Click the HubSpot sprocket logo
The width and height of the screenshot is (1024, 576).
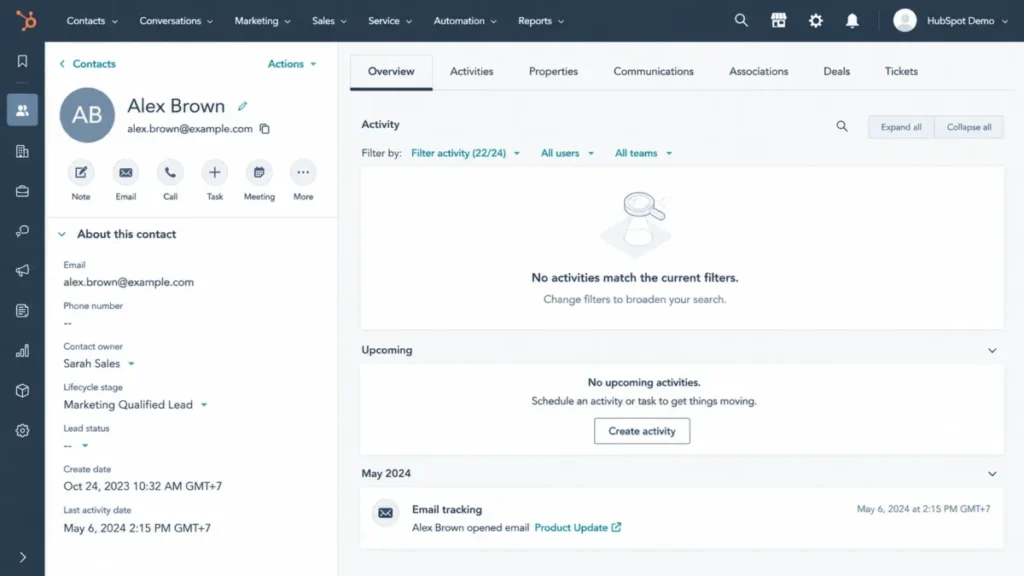[x=26, y=20]
